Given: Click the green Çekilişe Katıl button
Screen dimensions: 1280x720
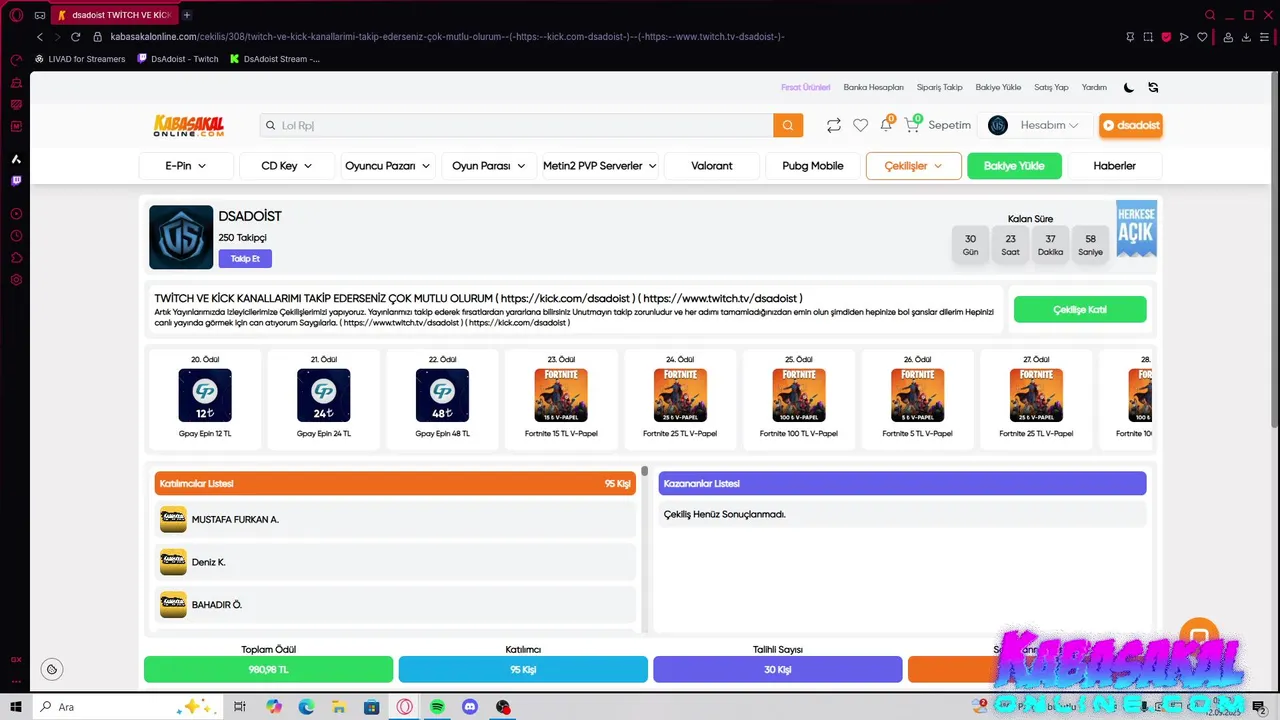Looking at the screenshot, I should (1080, 310).
